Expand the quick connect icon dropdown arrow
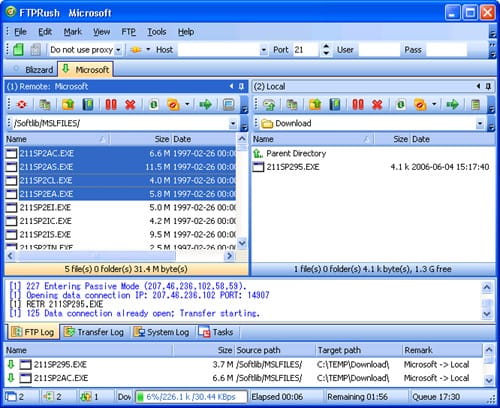This screenshot has height=408, width=500. click(148, 50)
